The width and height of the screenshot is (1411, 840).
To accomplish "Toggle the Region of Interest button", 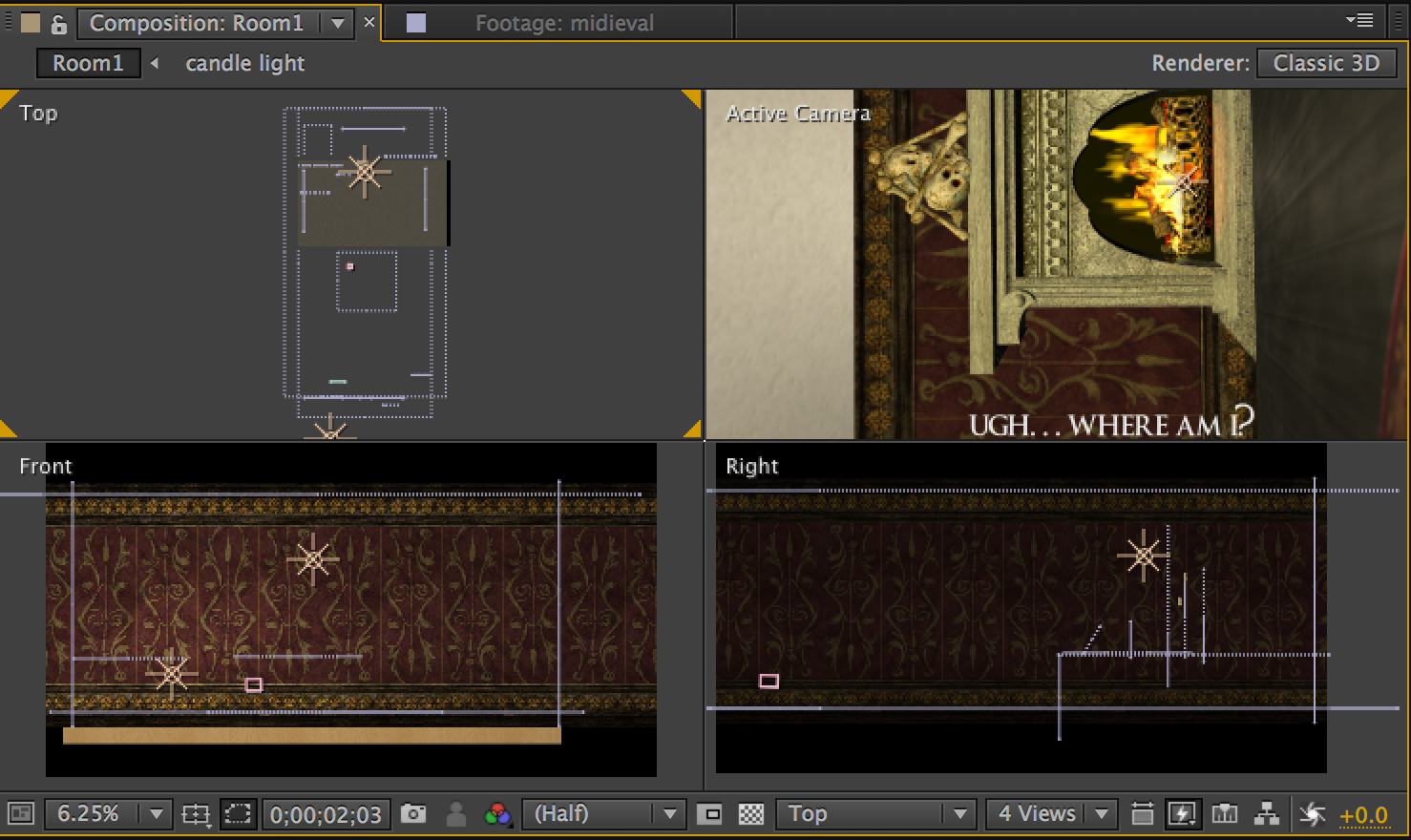I will [x=709, y=814].
